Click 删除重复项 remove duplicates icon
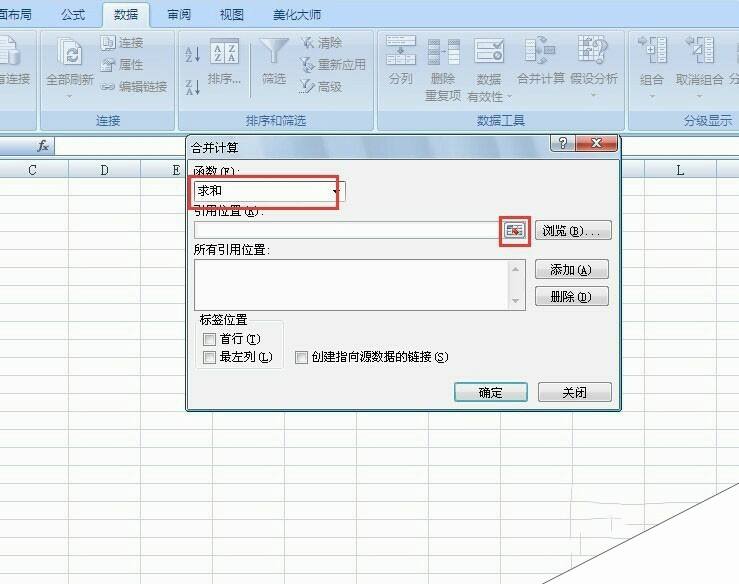This screenshot has width=739, height=584. pyautogui.click(x=443, y=52)
